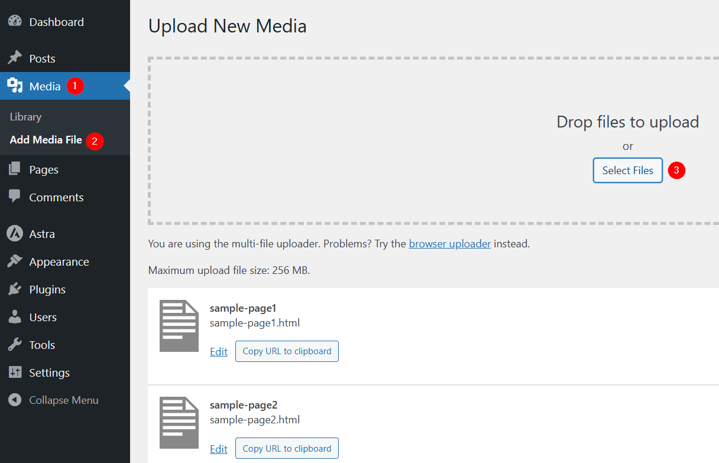Click the Media camera-and-note icon
The image size is (719, 463).
(15, 85)
